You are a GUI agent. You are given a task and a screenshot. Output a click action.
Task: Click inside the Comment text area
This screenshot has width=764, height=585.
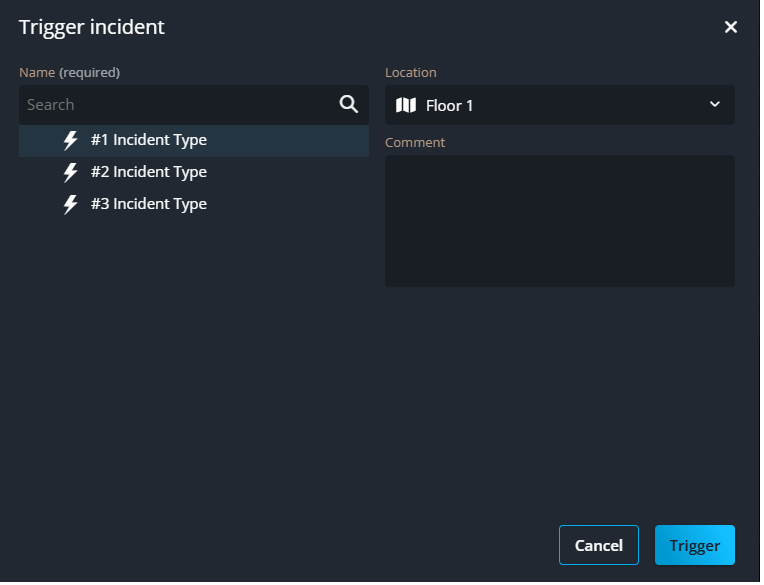click(561, 221)
